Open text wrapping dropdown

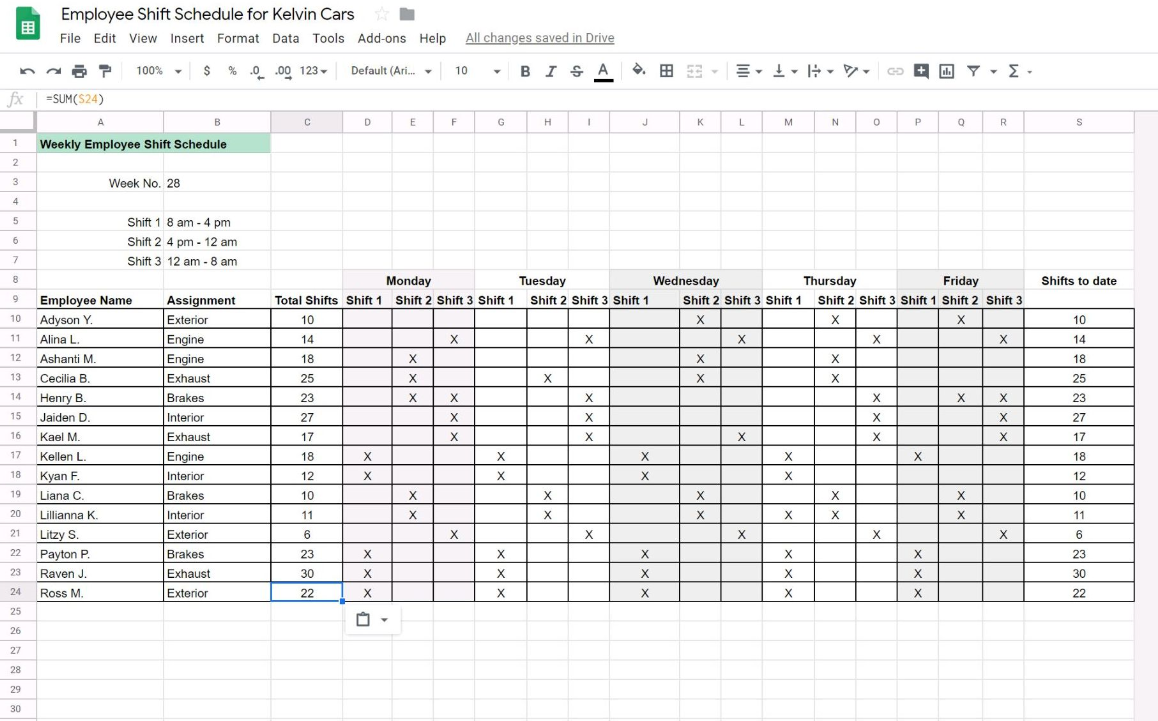(820, 71)
